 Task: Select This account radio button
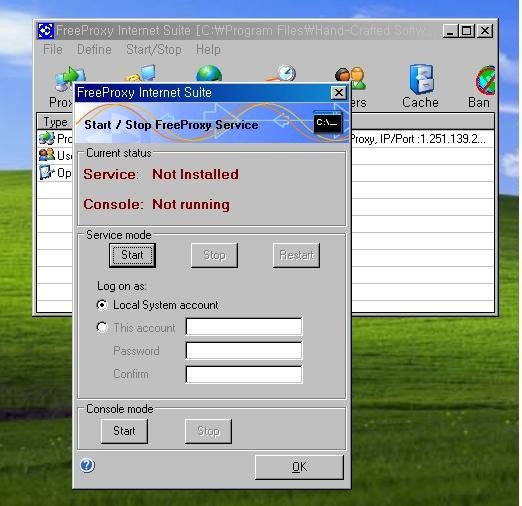[x=102, y=327]
